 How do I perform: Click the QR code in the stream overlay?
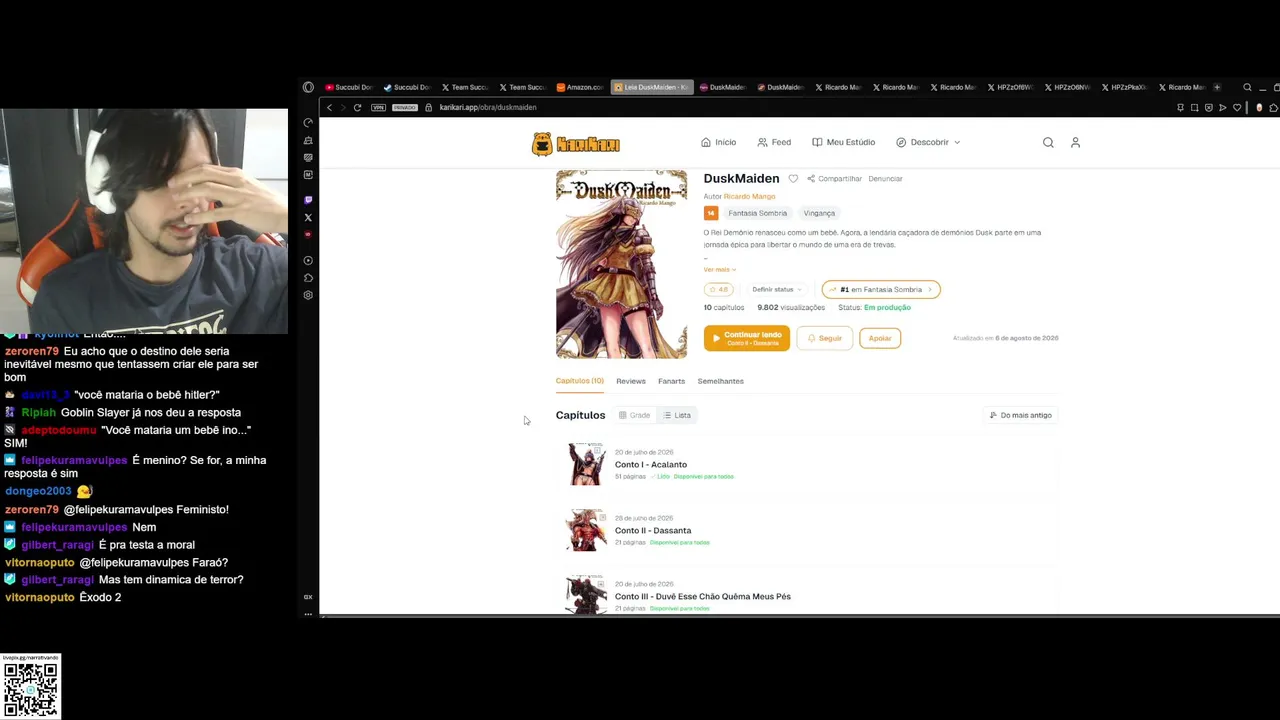pos(31,688)
